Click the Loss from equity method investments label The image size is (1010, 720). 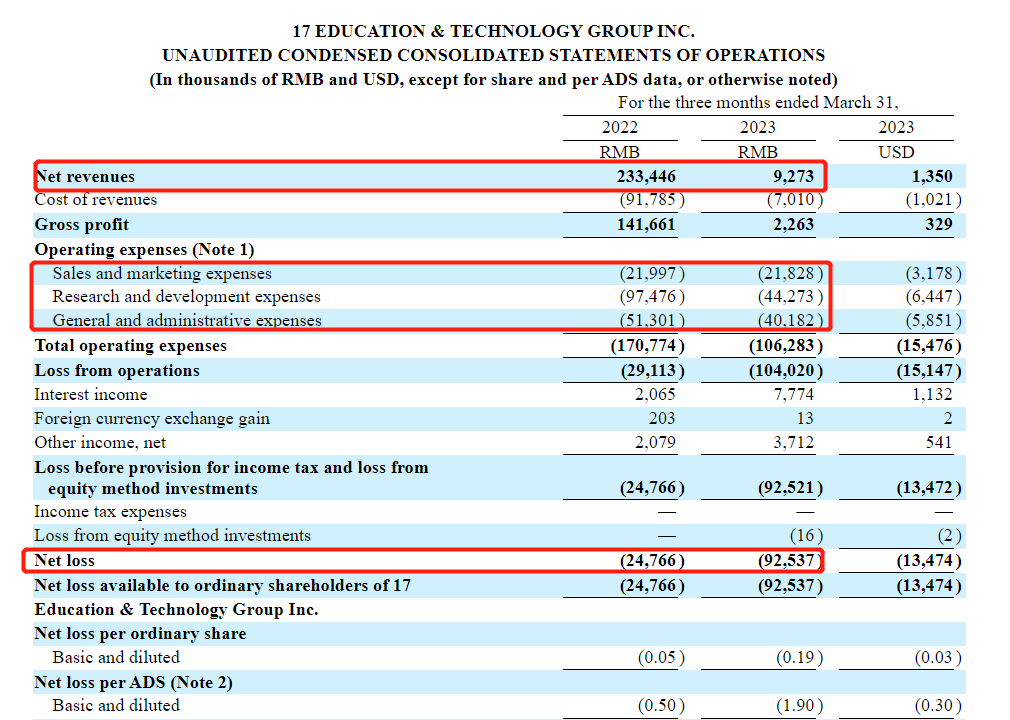(173, 536)
